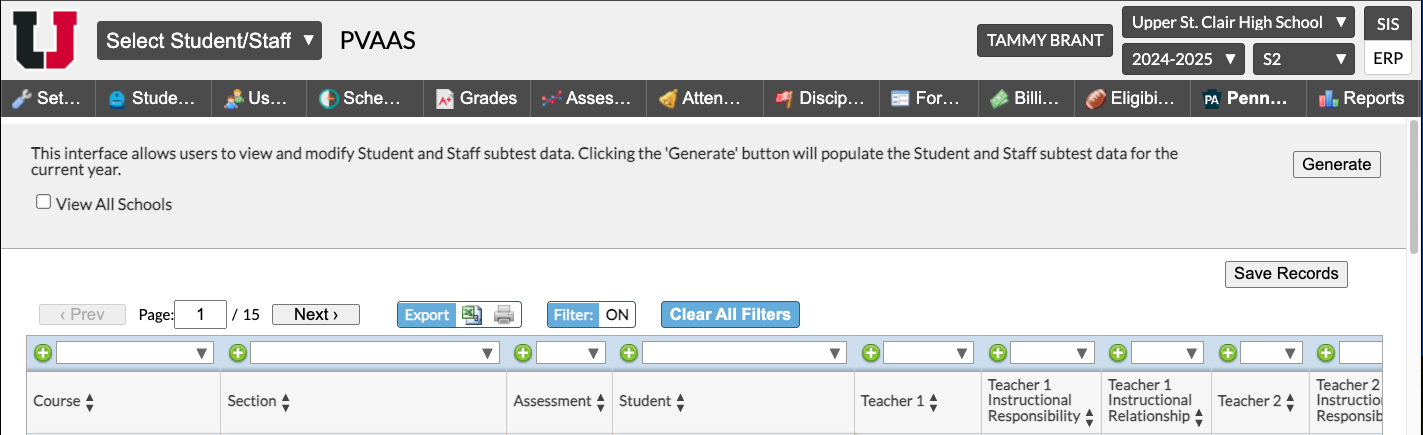Open the Reports menu
Image resolution: width=1423 pixels, height=435 pixels.
point(1361,98)
